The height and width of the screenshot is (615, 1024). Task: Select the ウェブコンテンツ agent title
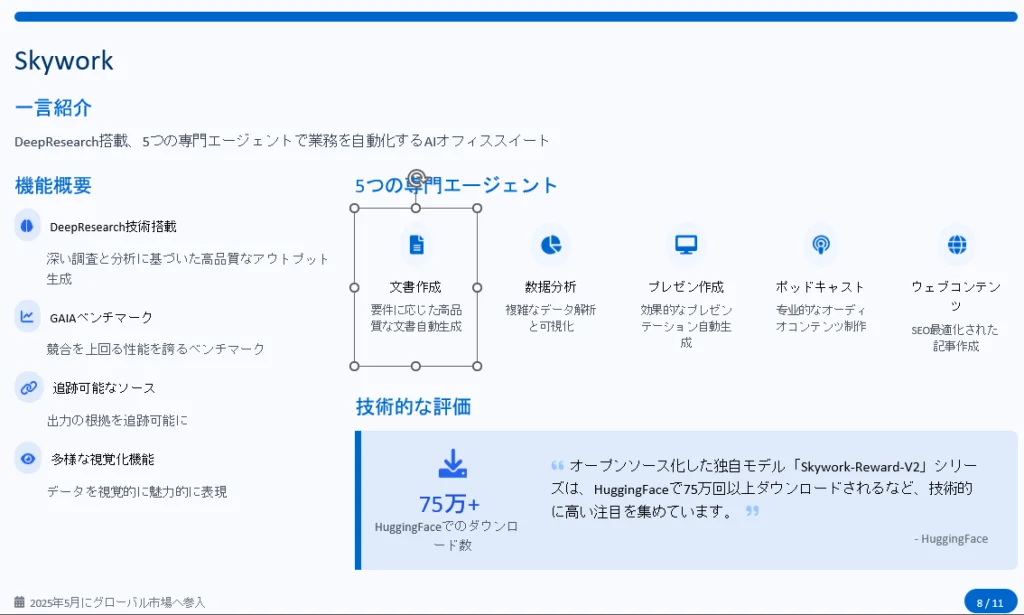pos(956,296)
